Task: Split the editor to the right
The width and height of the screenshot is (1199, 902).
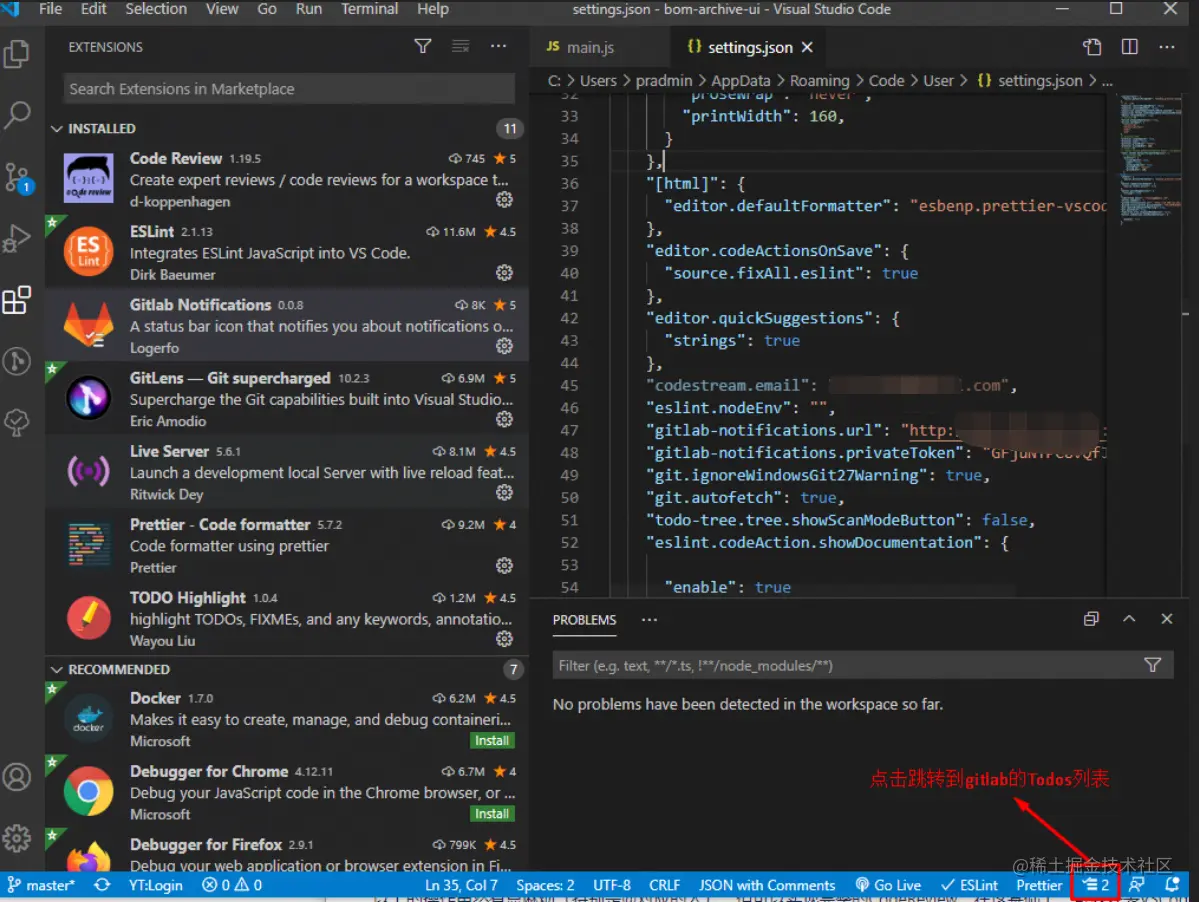Action: [x=1129, y=47]
